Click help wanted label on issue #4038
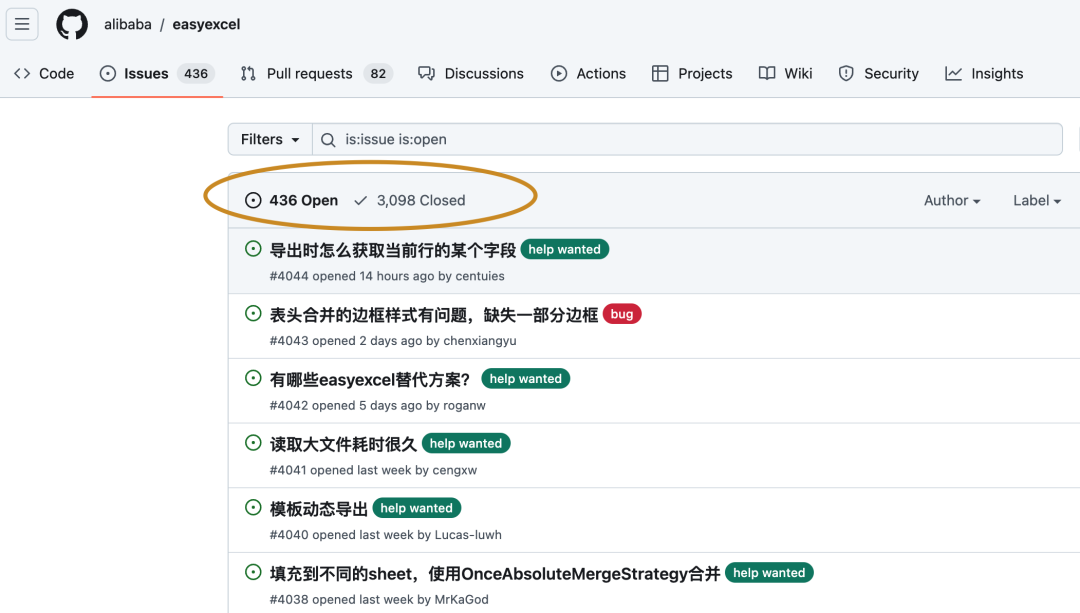 click(x=769, y=573)
